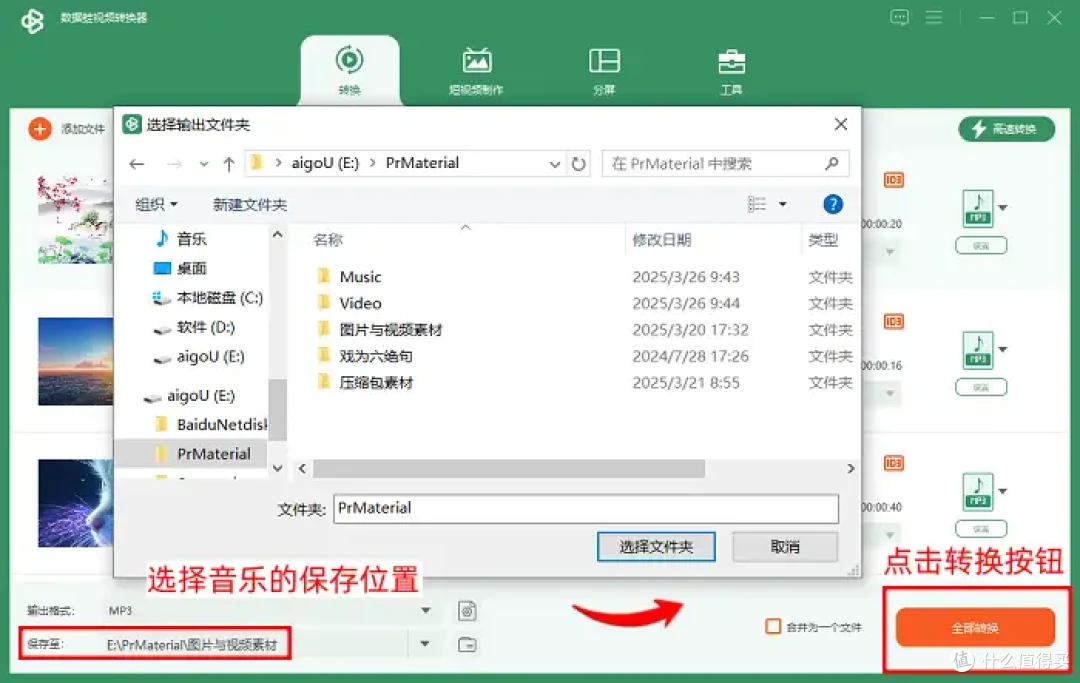
Task: Select 本地磁盘 (C:) drive
Action: point(219,297)
